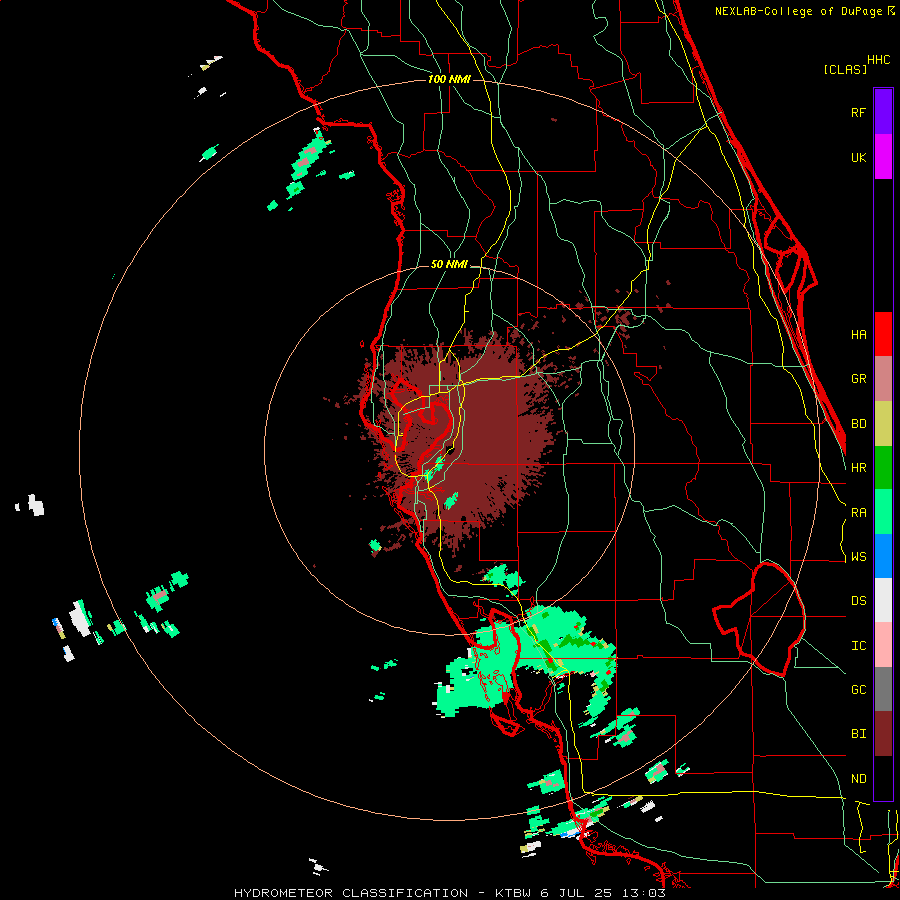Select the GR legend label

858,379
